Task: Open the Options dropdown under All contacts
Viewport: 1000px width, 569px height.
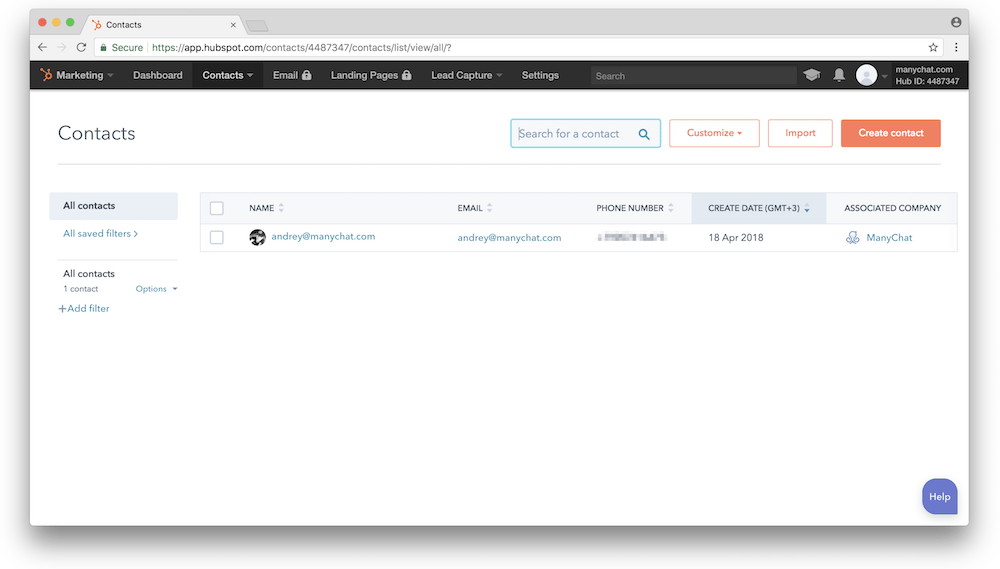Action: (x=156, y=289)
